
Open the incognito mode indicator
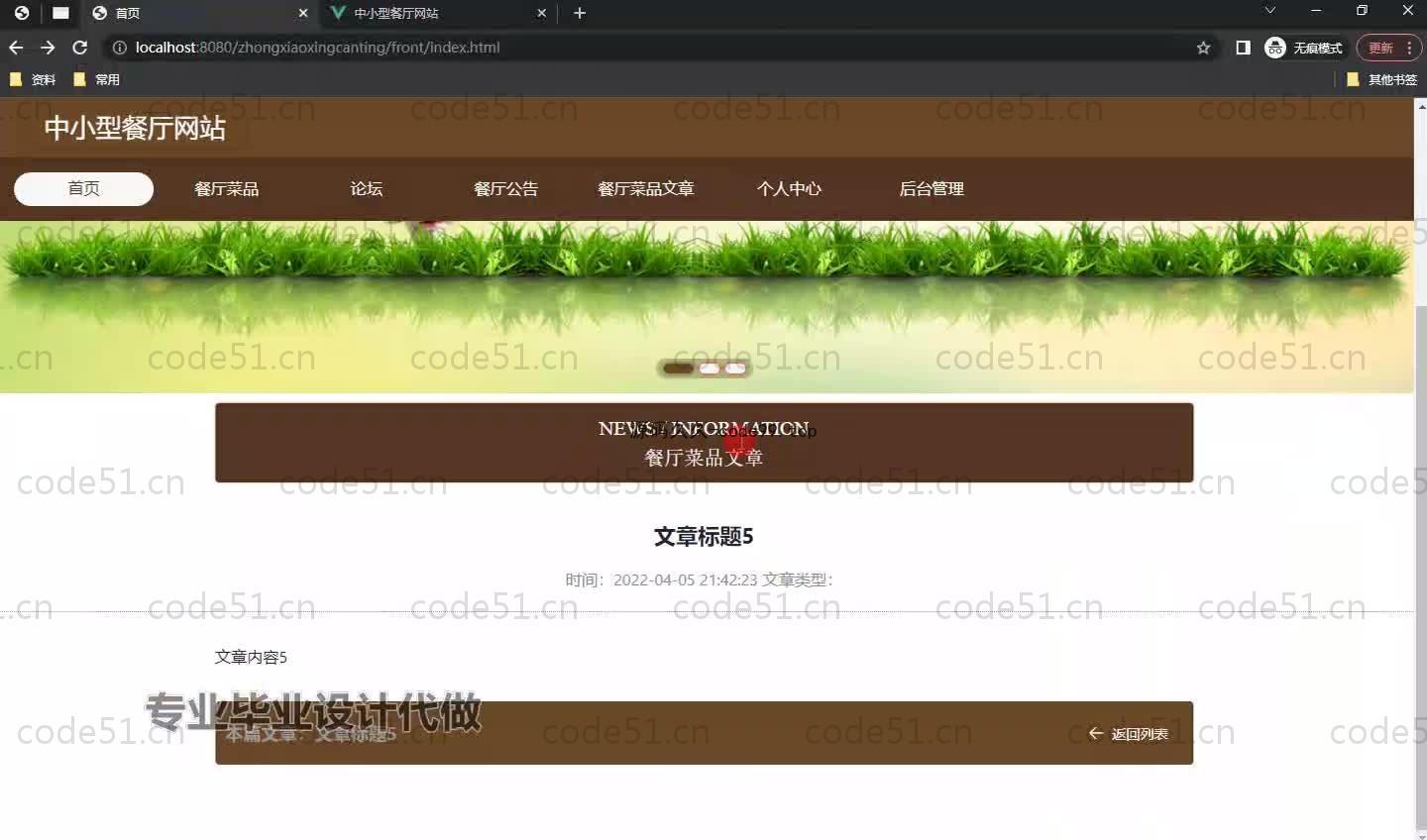(1304, 48)
